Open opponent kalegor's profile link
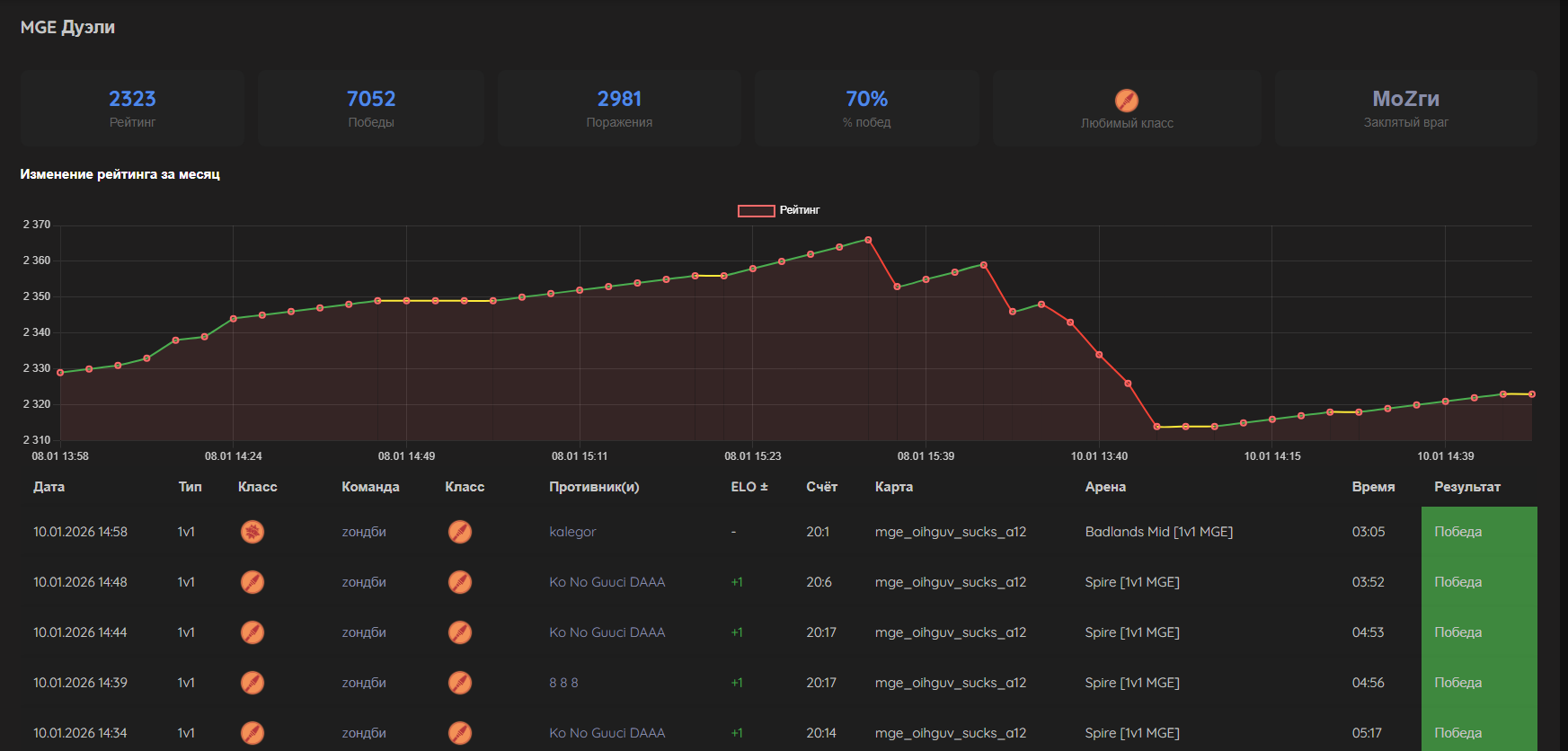Screen dimensions: 1568x751 [x=572, y=532]
